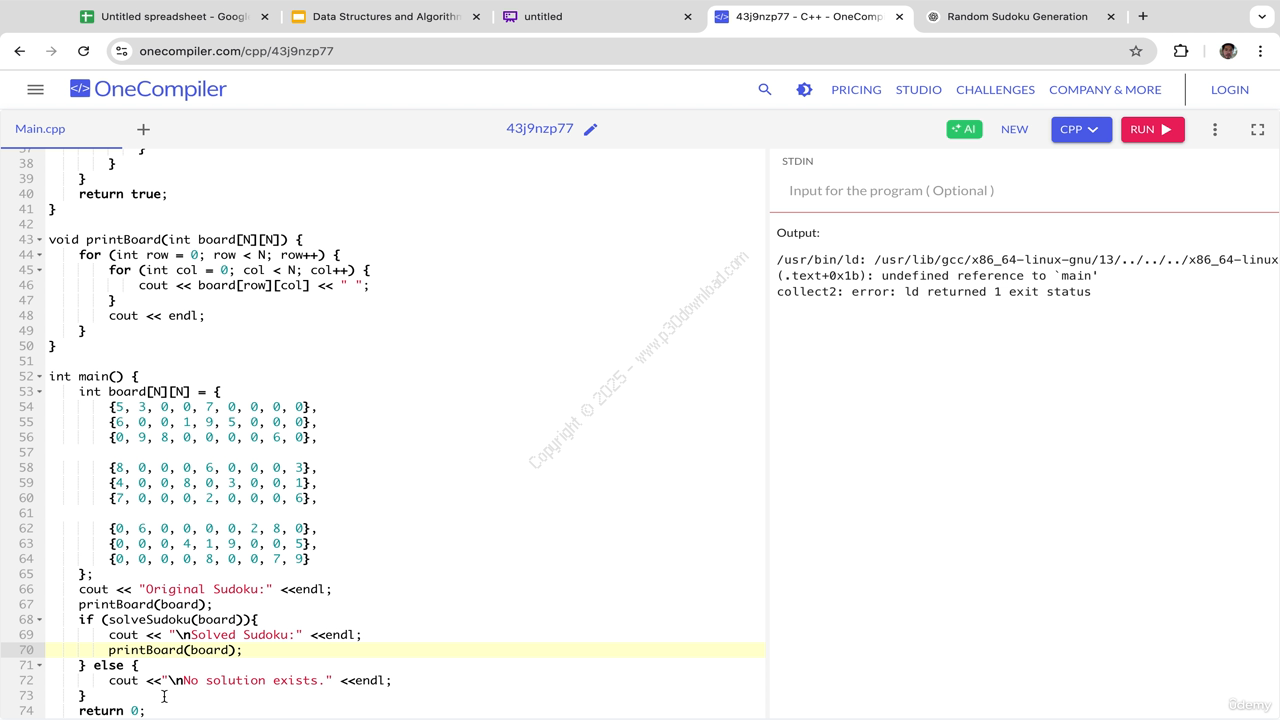The height and width of the screenshot is (720, 1280).
Task: Click the LOGIN link
Action: tap(1229, 89)
